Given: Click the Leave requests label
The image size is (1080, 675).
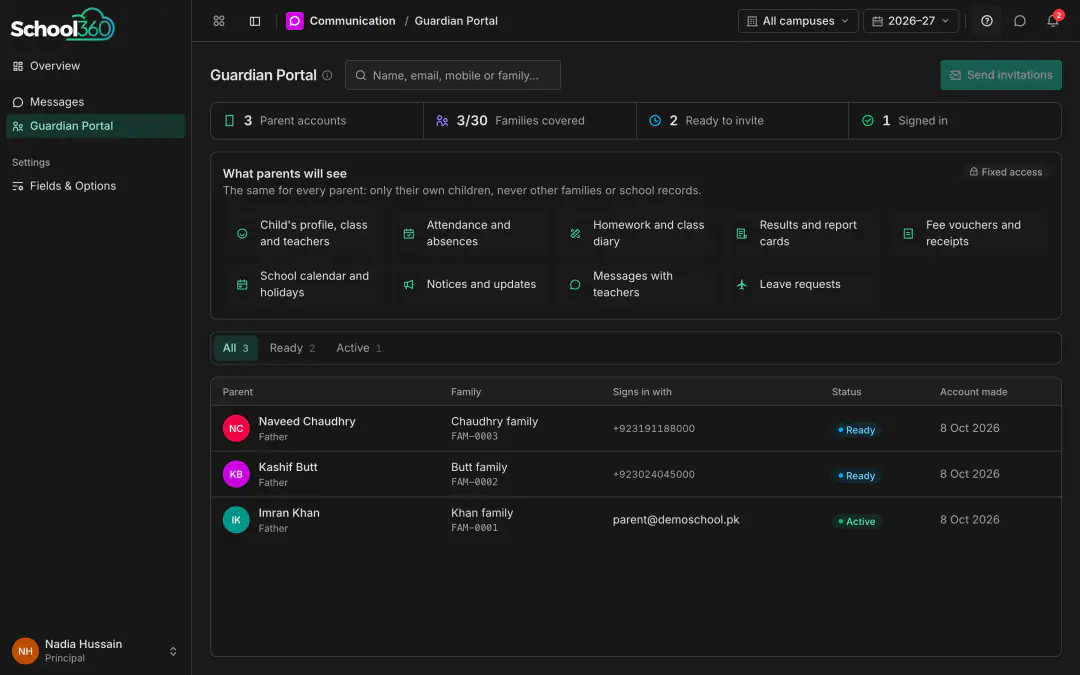Looking at the screenshot, I should tap(800, 284).
